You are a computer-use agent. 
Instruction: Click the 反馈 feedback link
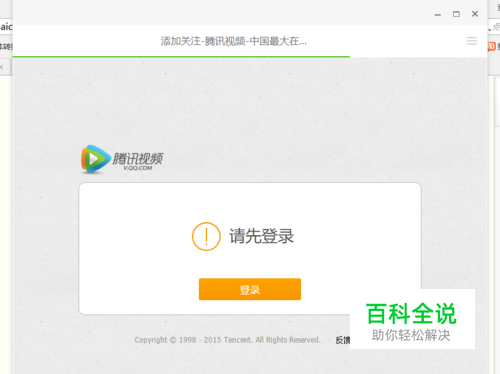tap(343, 340)
